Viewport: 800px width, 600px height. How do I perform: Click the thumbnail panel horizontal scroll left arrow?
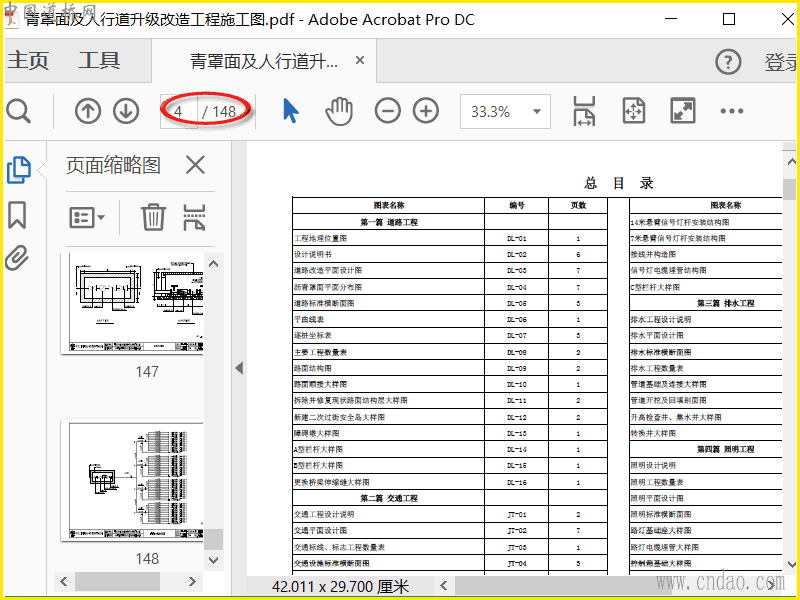click(x=64, y=581)
